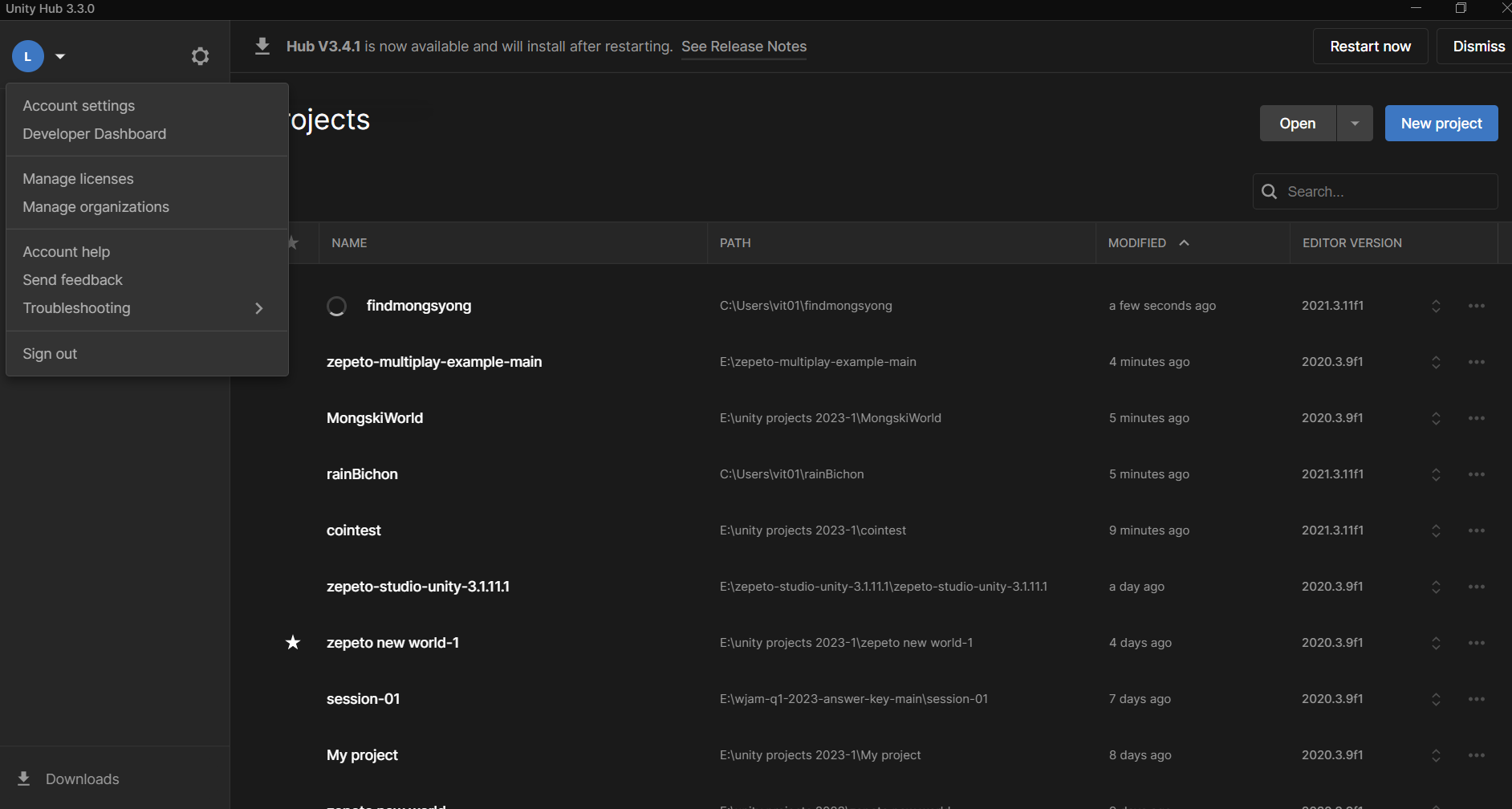The height and width of the screenshot is (809, 1512).
Task: Open Downloads panel
Action: (x=82, y=779)
